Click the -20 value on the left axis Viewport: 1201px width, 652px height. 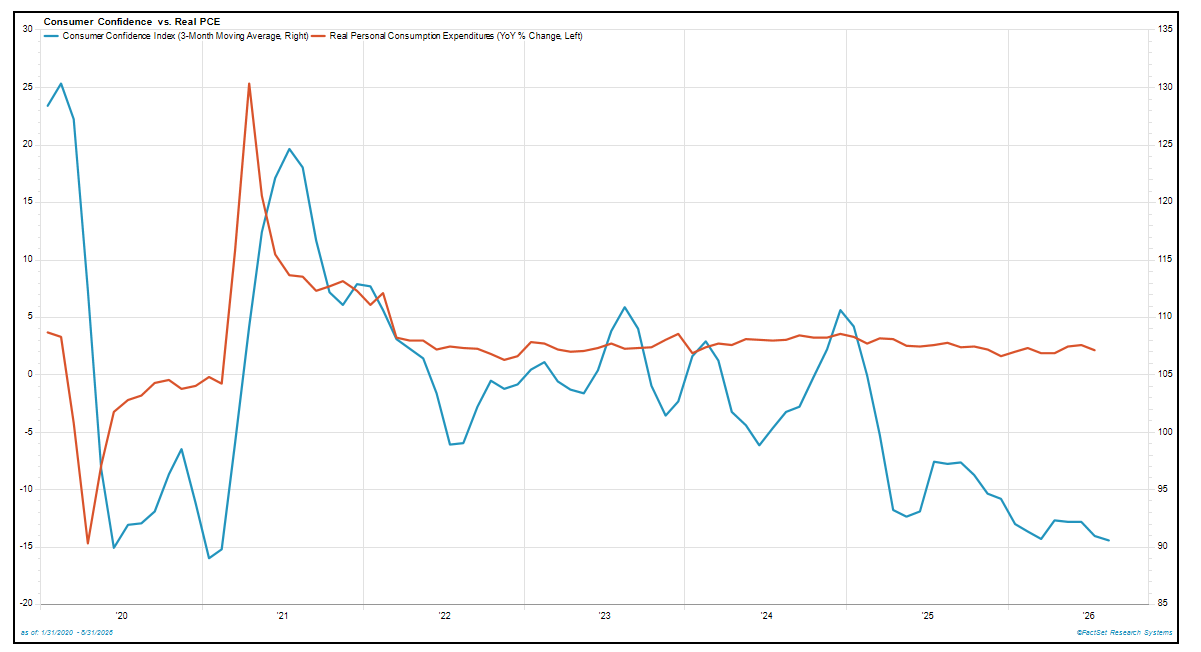[26, 604]
